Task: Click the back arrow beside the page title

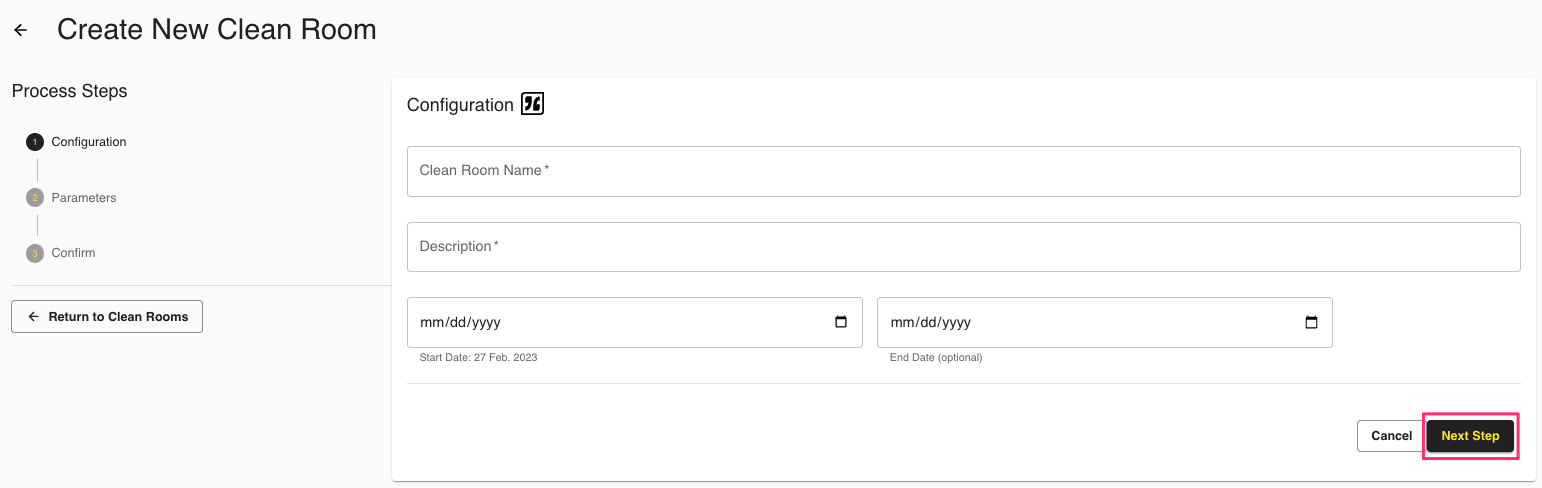Action: pos(20,31)
